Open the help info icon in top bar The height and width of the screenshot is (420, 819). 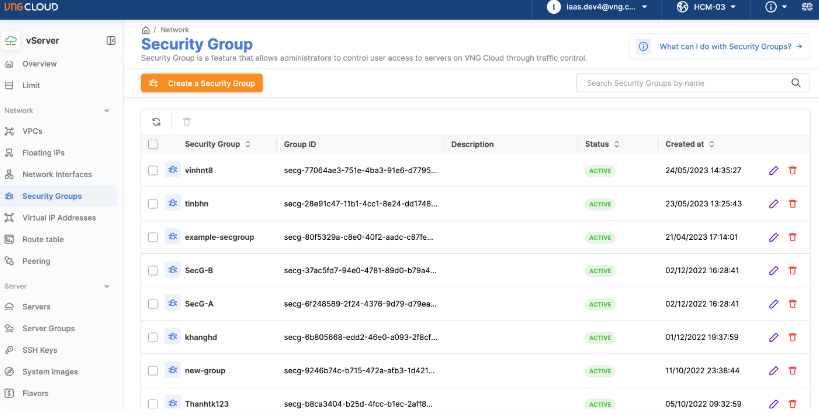click(771, 8)
